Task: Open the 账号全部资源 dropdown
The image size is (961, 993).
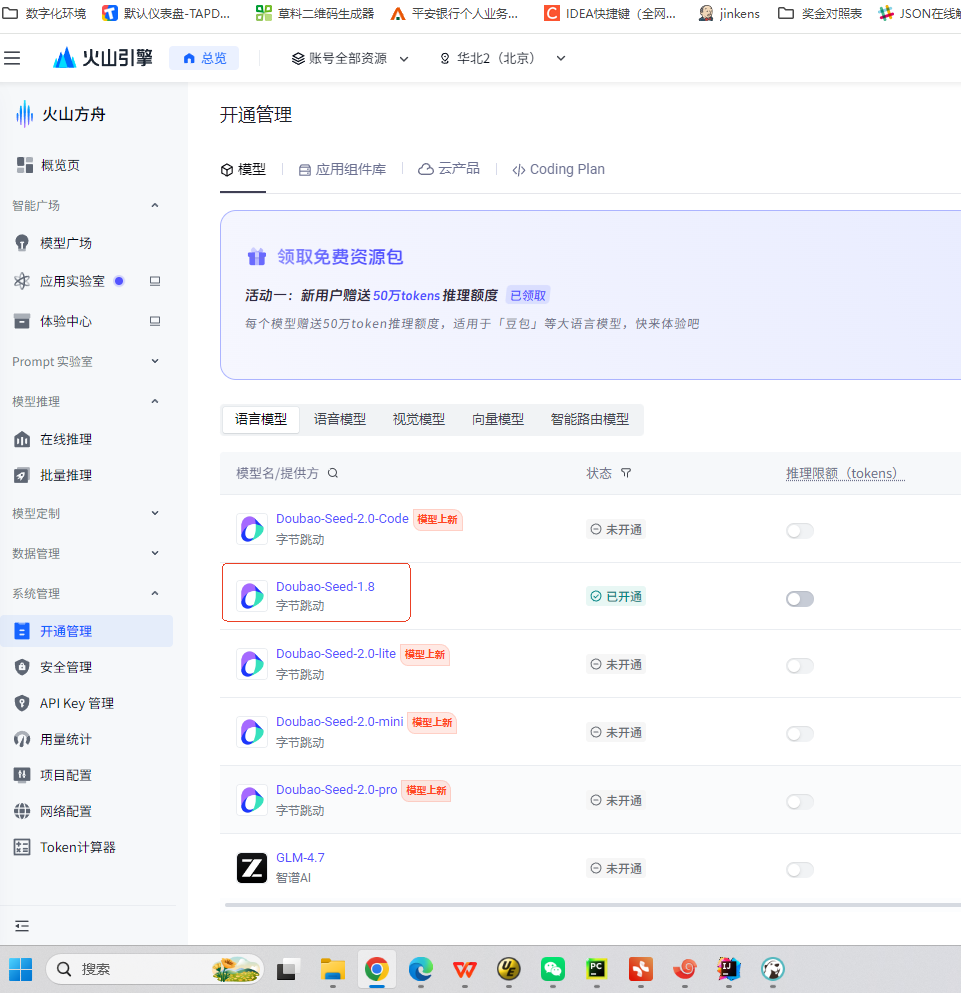Action: pos(350,58)
